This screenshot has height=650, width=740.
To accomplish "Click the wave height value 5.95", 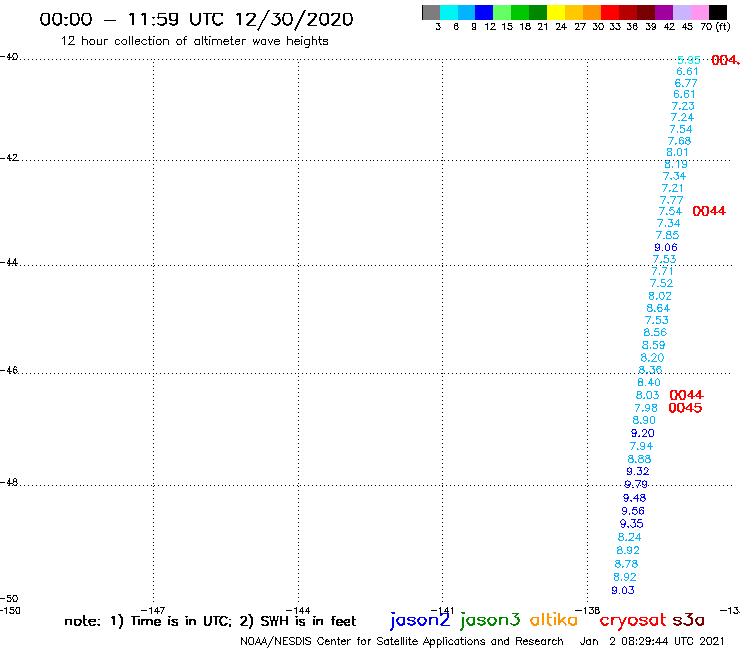I will (689, 60).
